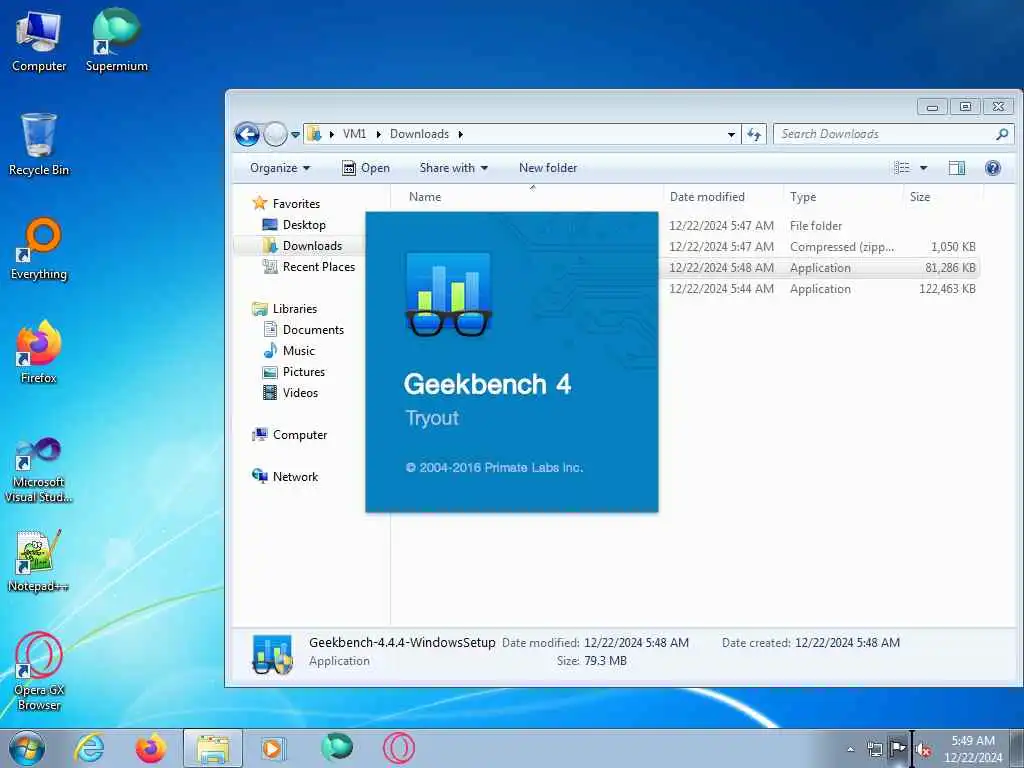Click the Explorer forward arrow button
Screen dimensions: 1024x768
click(x=276, y=135)
